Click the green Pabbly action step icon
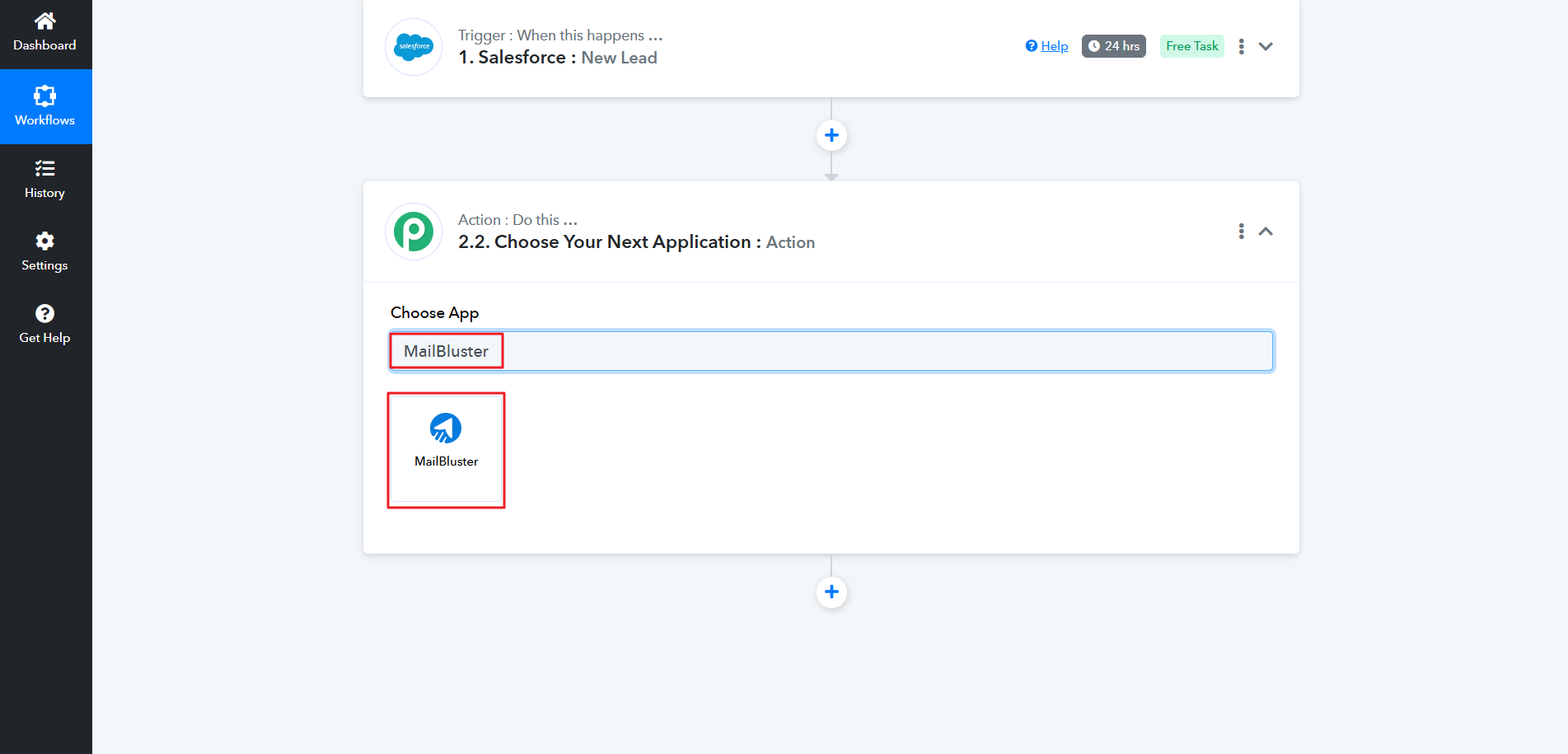Image resolution: width=1568 pixels, height=754 pixels. pos(414,232)
